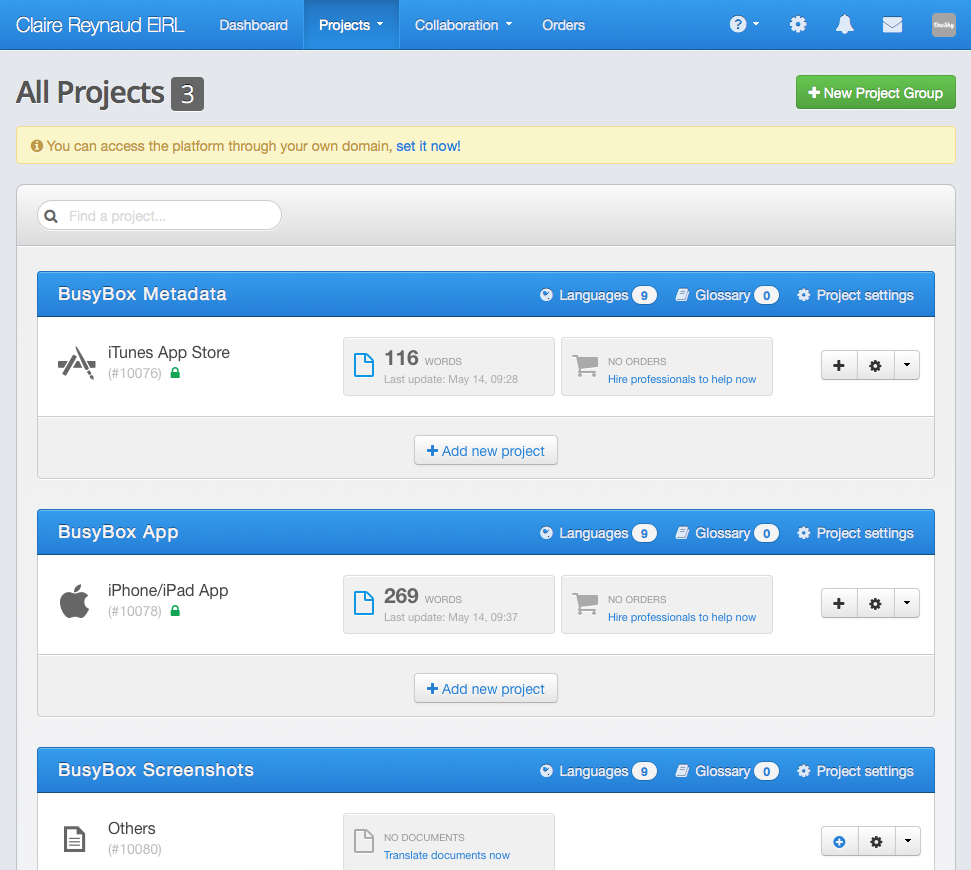971x870 pixels.
Task: Open Languages for BusyBox App
Action: click(598, 533)
